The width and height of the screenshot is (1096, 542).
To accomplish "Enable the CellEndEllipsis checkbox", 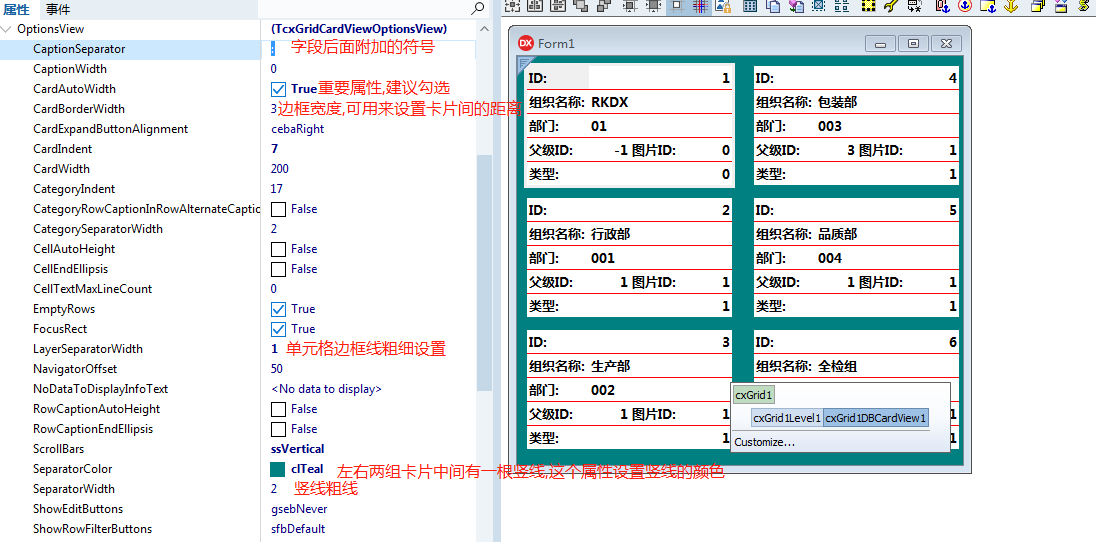I will coord(278,269).
